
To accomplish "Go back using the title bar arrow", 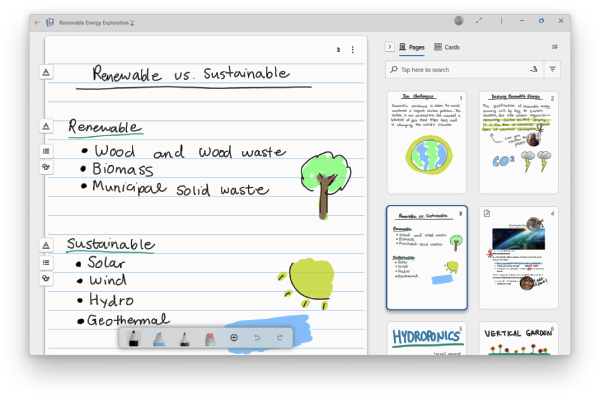I will coord(37,23).
